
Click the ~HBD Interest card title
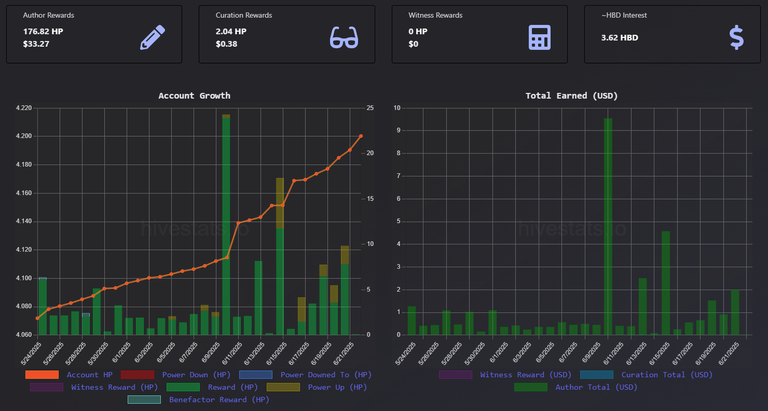coord(624,15)
